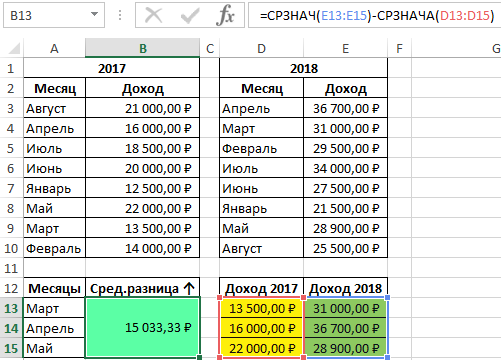The height and width of the screenshot is (360, 501).
Task: Select cell with 21 000,00 ₽
Action: [x=143, y=108]
